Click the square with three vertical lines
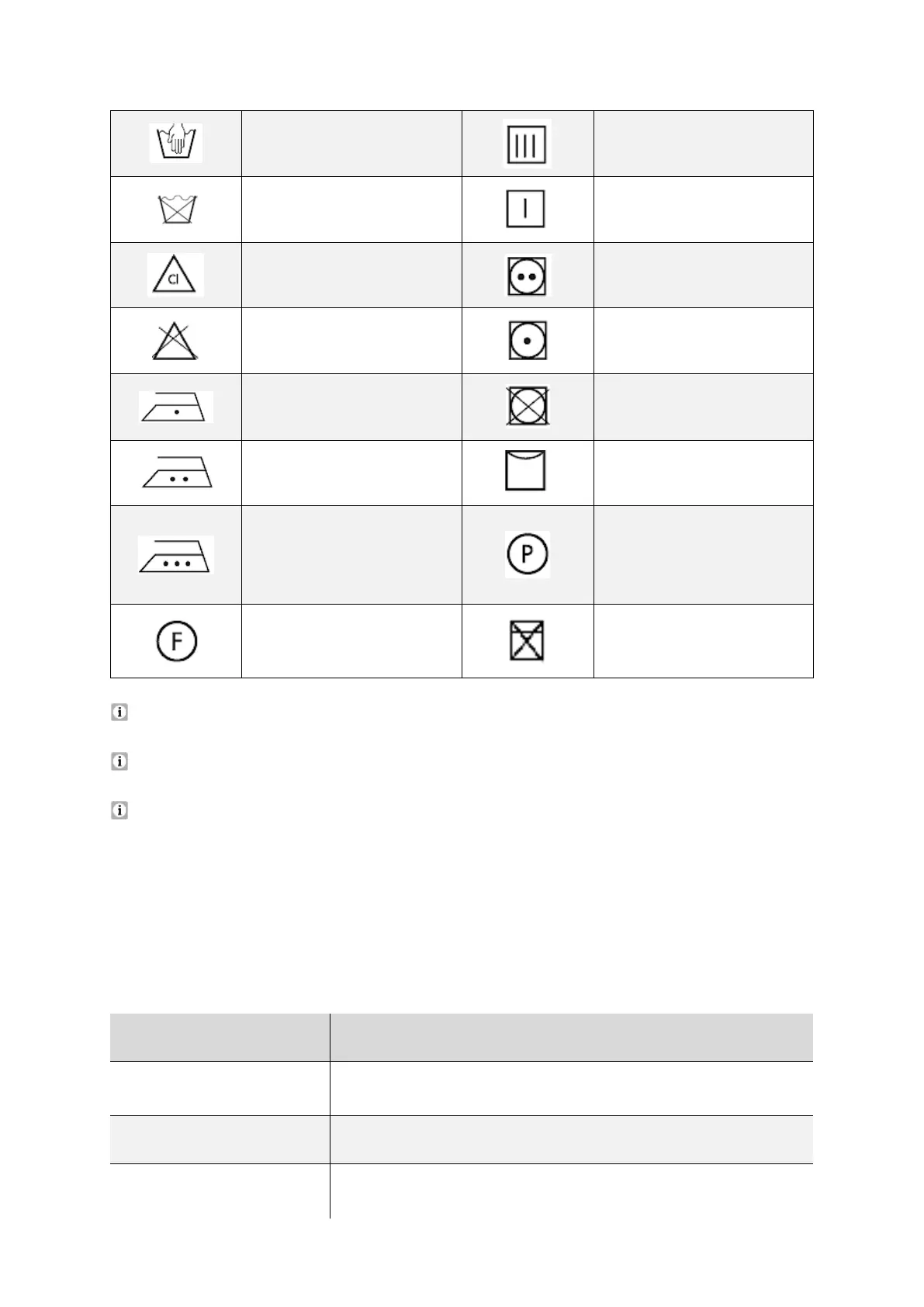Viewport: 924px width, 1307px height. [527, 144]
